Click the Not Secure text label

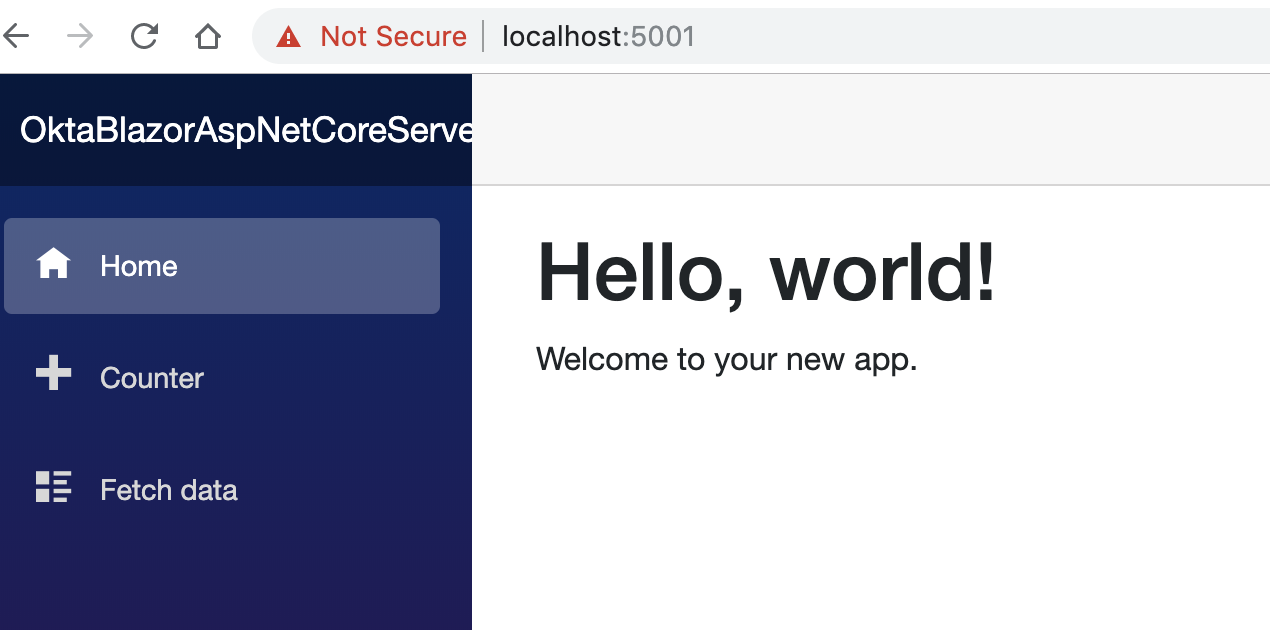click(393, 37)
